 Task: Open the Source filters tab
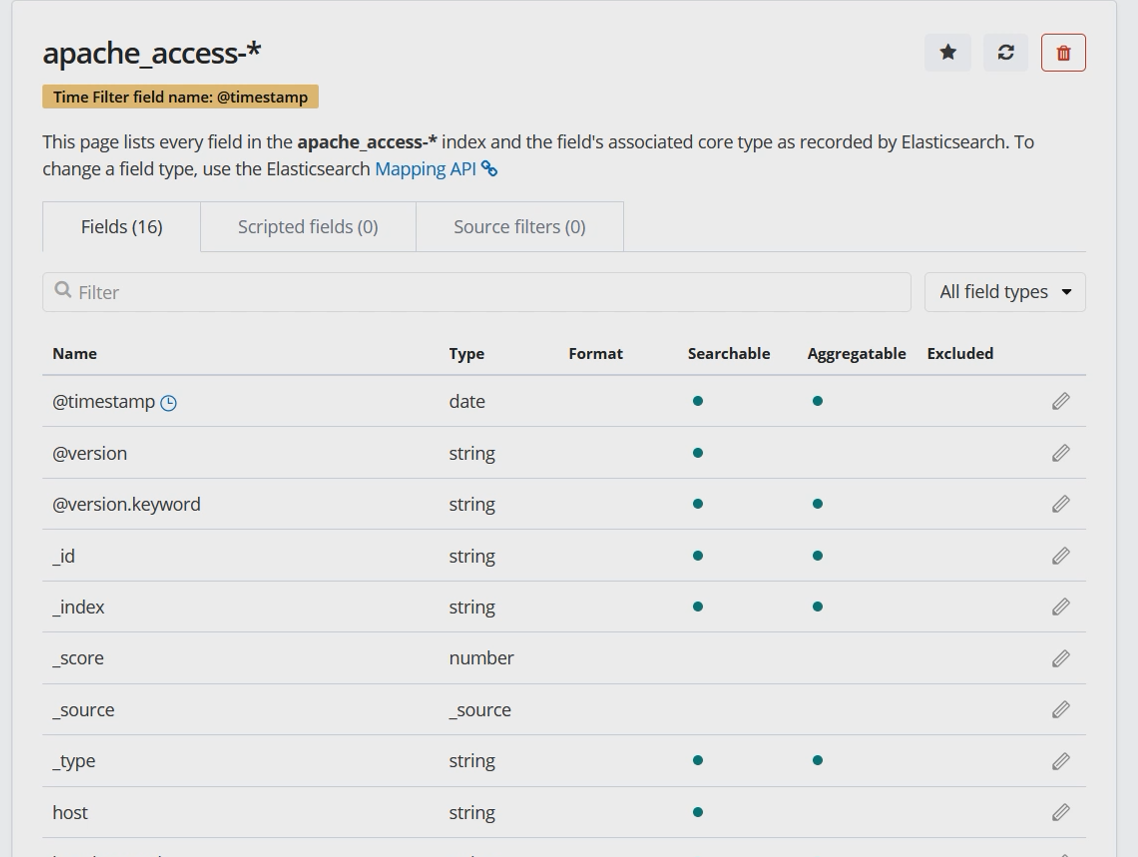(x=519, y=227)
